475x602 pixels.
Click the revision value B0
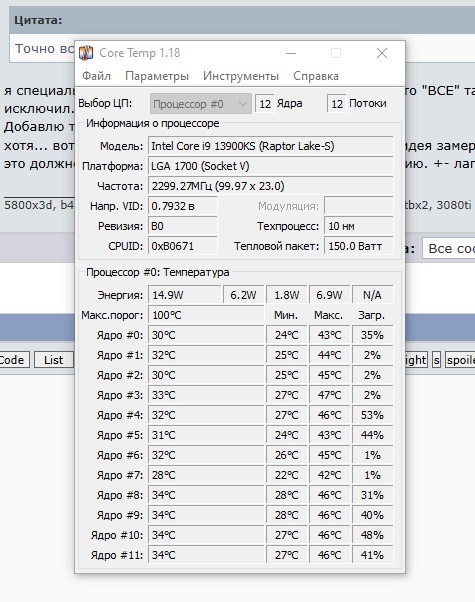point(183,226)
